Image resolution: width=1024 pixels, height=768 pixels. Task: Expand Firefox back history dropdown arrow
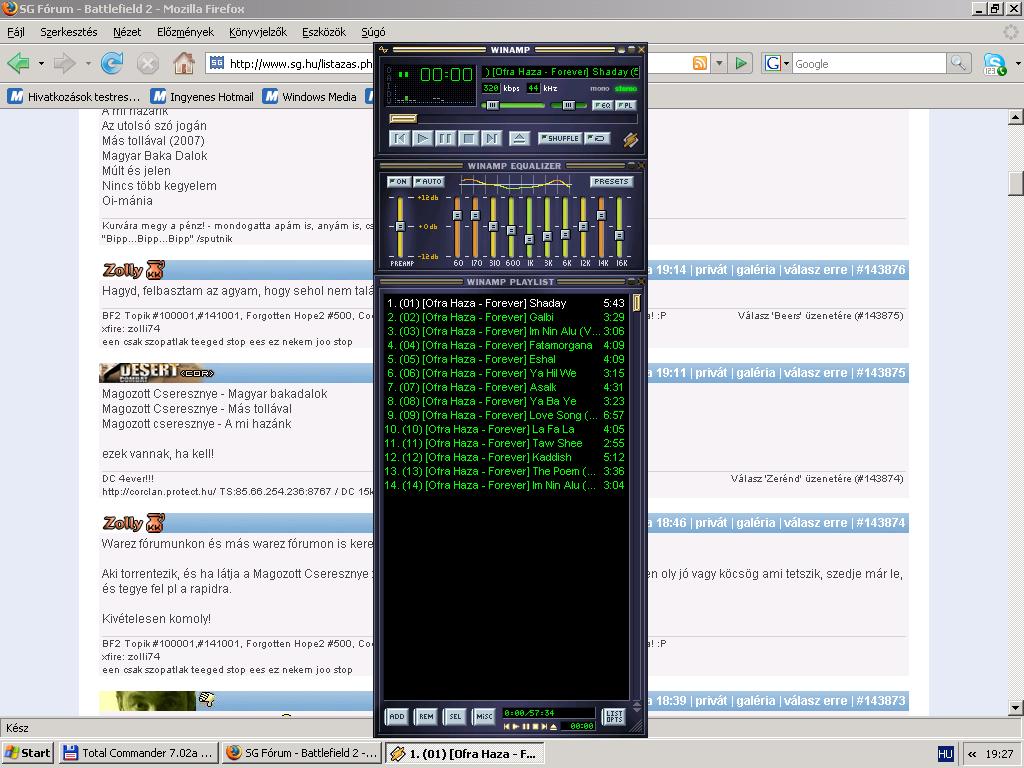point(41,64)
